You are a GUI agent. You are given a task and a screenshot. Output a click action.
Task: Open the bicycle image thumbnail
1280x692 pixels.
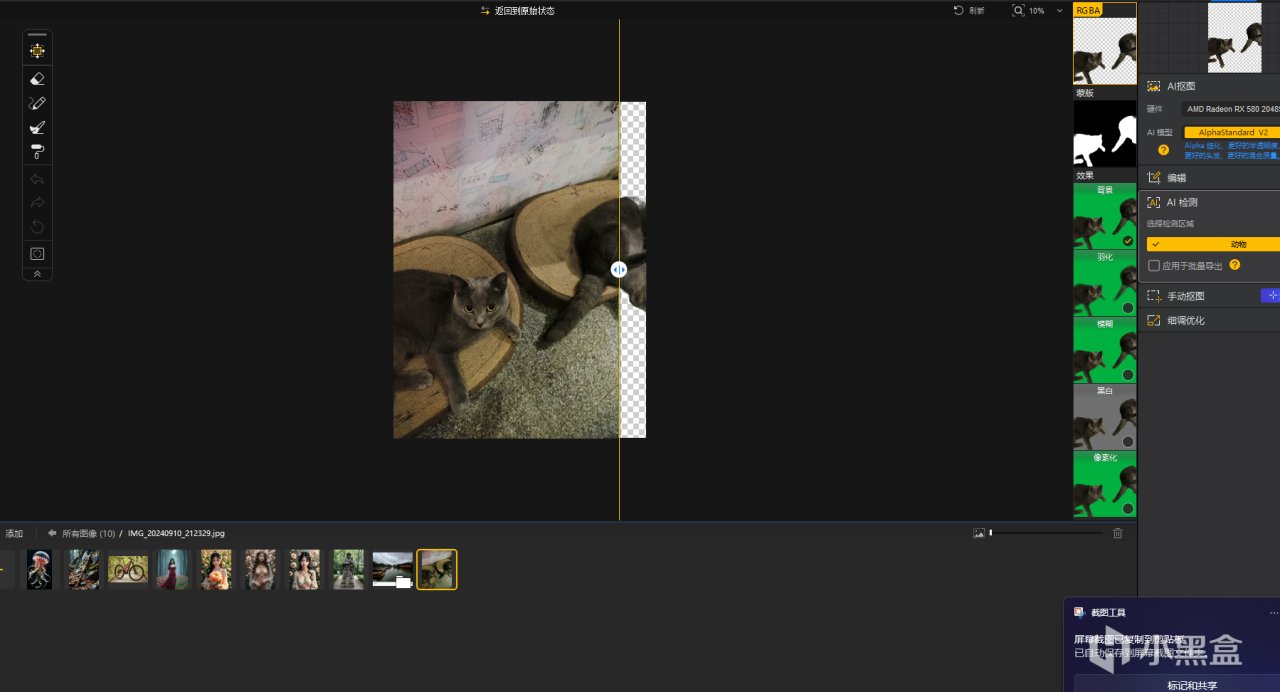click(x=128, y=569)
